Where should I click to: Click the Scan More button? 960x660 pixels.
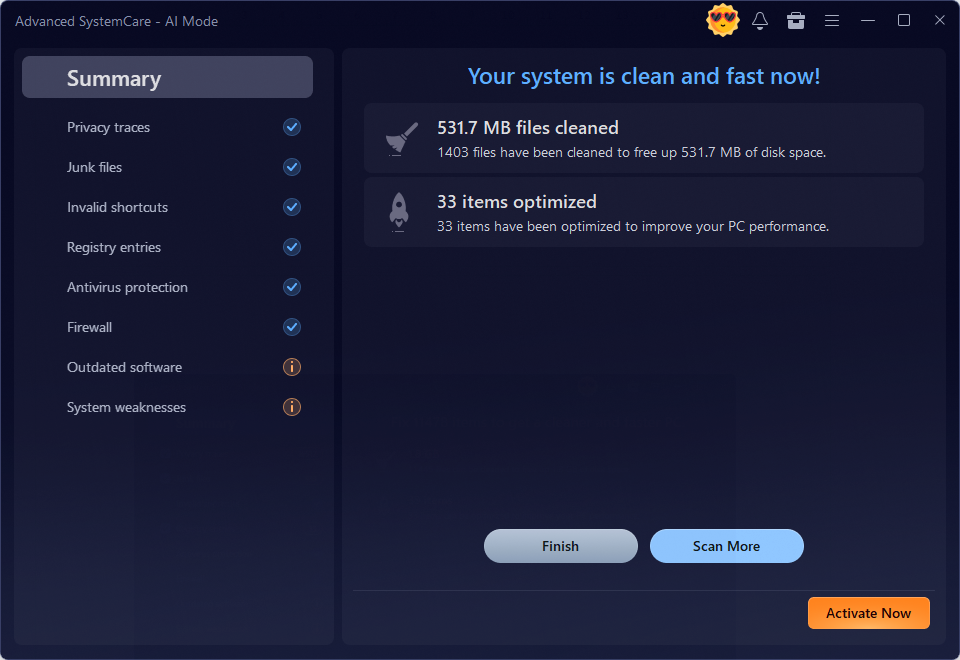[726, 546]
